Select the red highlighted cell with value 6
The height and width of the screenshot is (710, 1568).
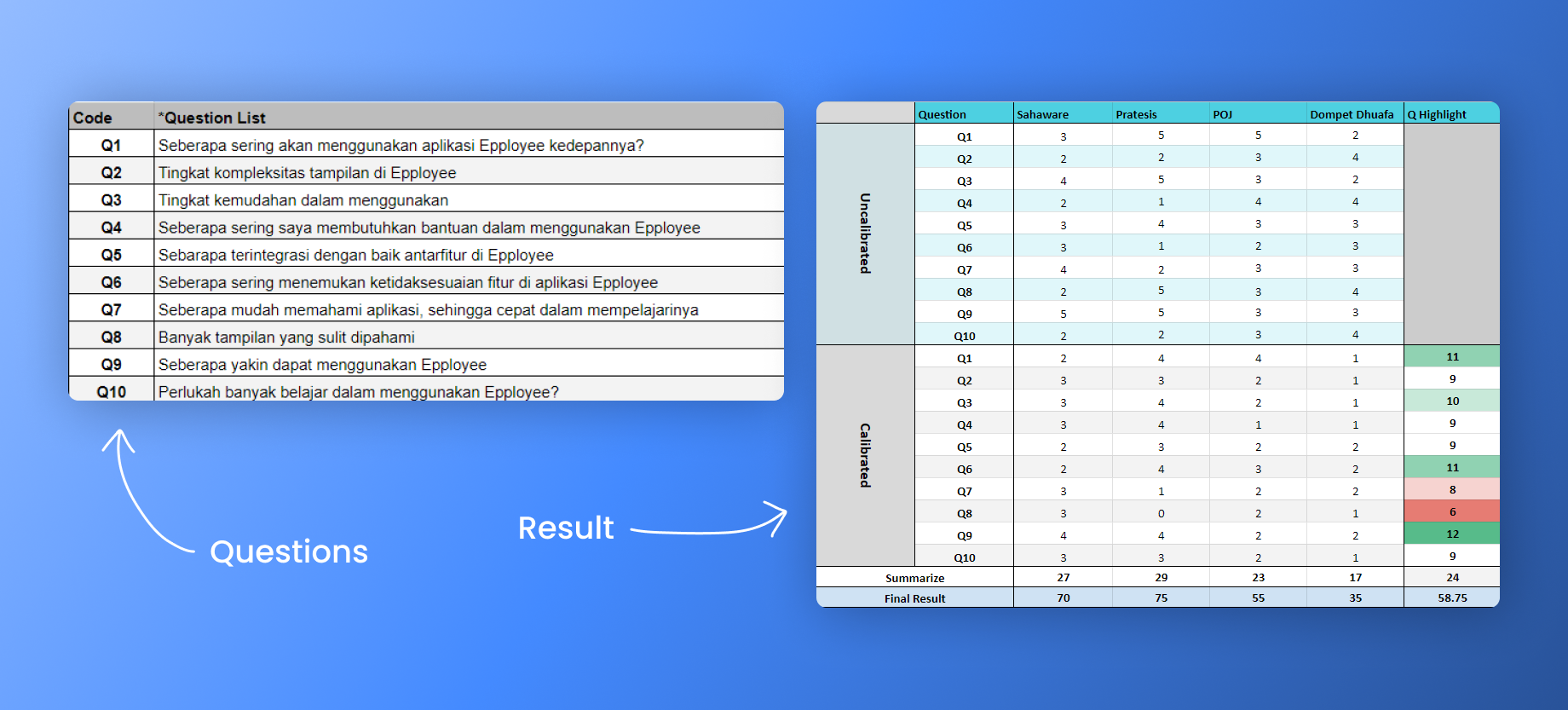pos(1452,512)
